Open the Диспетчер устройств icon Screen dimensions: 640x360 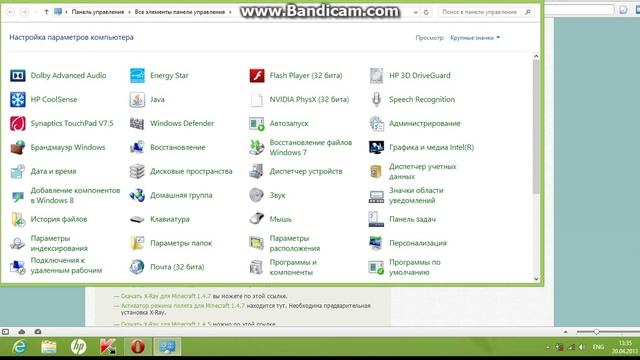pos(257,171)
